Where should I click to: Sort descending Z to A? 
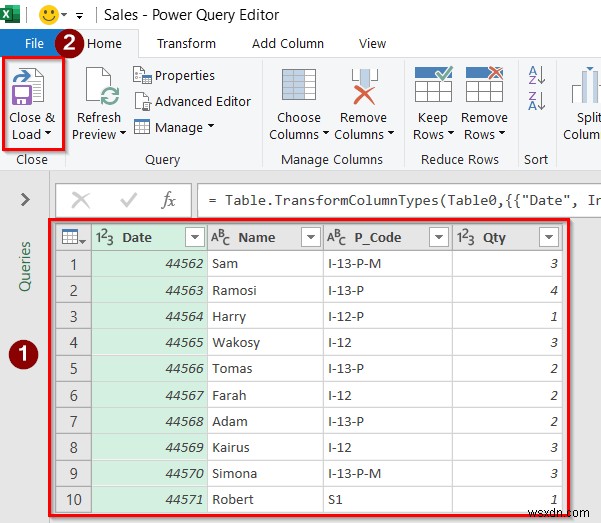click(x=537, y=101)
